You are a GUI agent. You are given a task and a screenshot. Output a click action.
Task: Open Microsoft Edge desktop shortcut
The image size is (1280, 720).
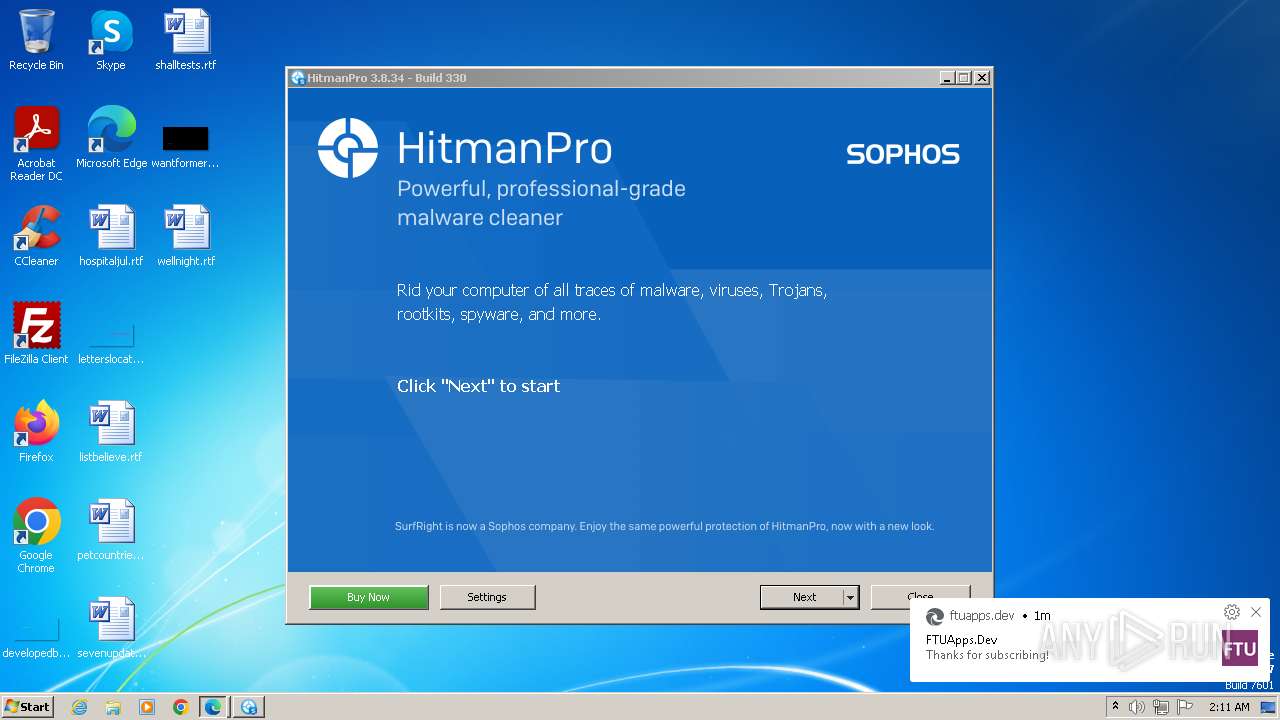pyautogui.click(x=111, y=137)
